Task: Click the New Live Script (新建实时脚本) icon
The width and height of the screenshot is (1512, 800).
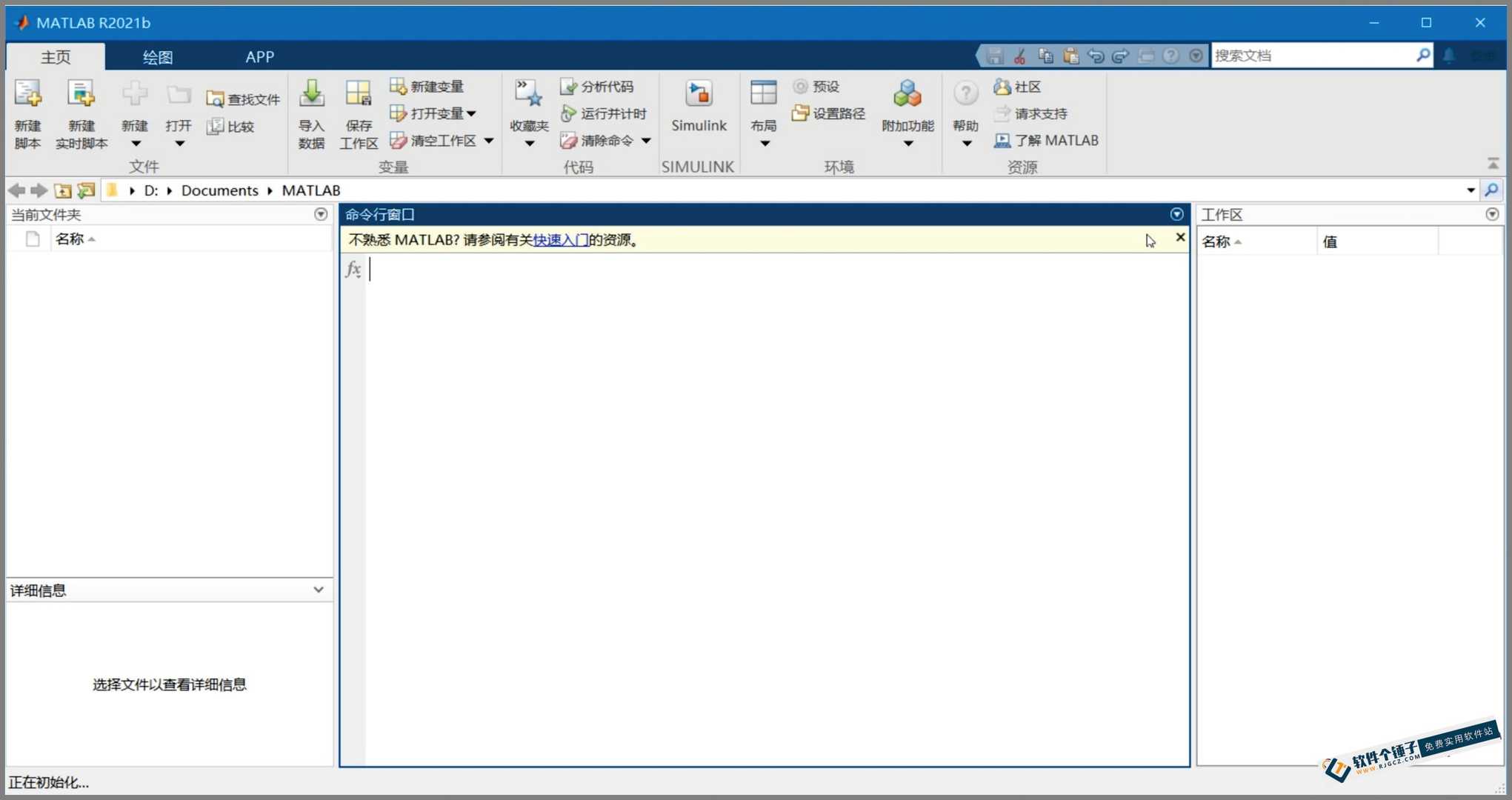Action: coord(81,95)
